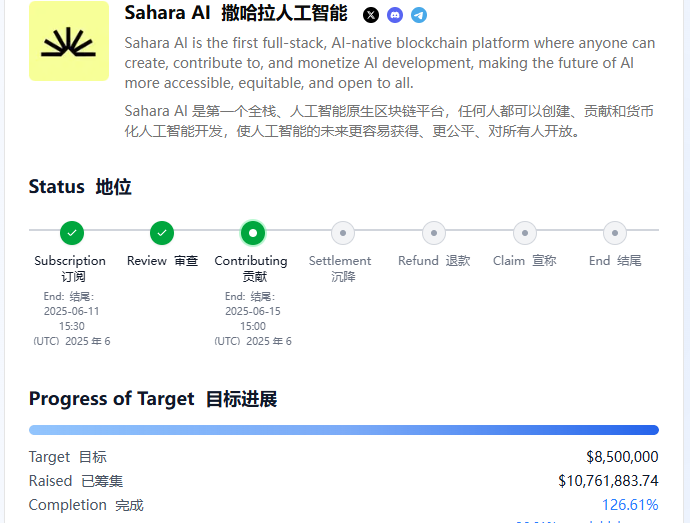The width and height of the screenshot is (690, 523).
Task: Click the active Contributing step marker
Action: click(253, 232)
